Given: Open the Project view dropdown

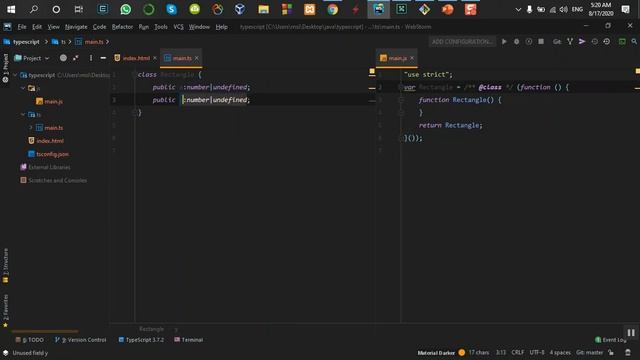Looking at the screenshot, I should pyautogui.click(x=32, y=58).
